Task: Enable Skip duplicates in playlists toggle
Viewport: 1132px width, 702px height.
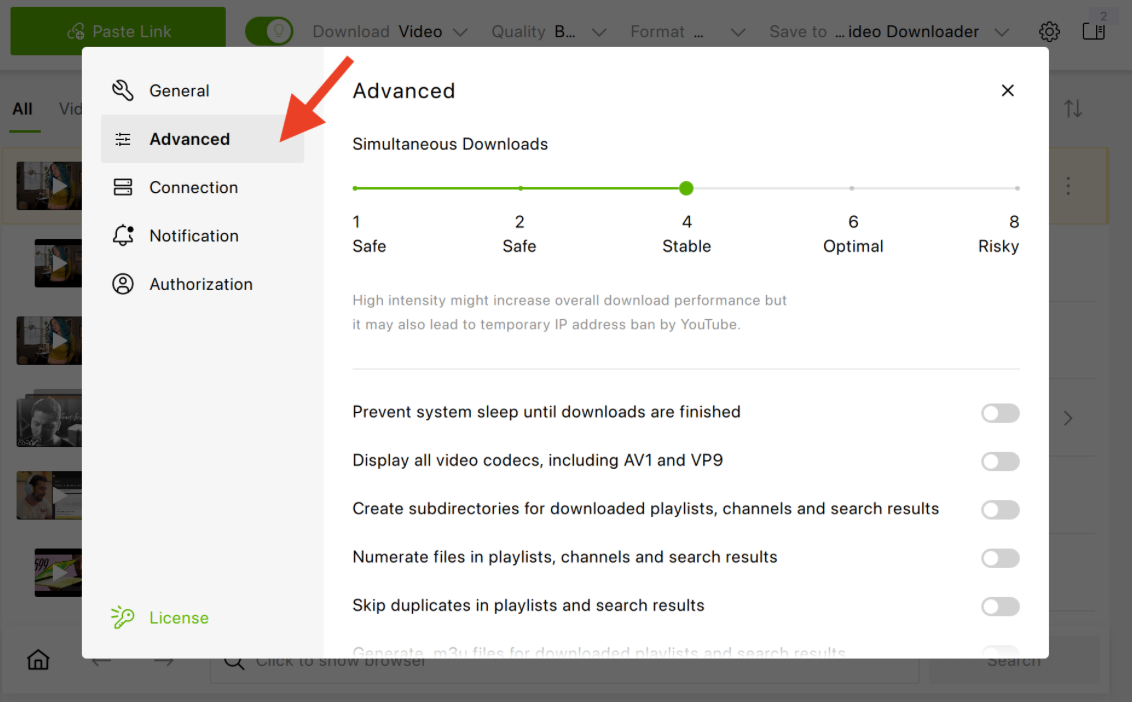Action: 1000,607
